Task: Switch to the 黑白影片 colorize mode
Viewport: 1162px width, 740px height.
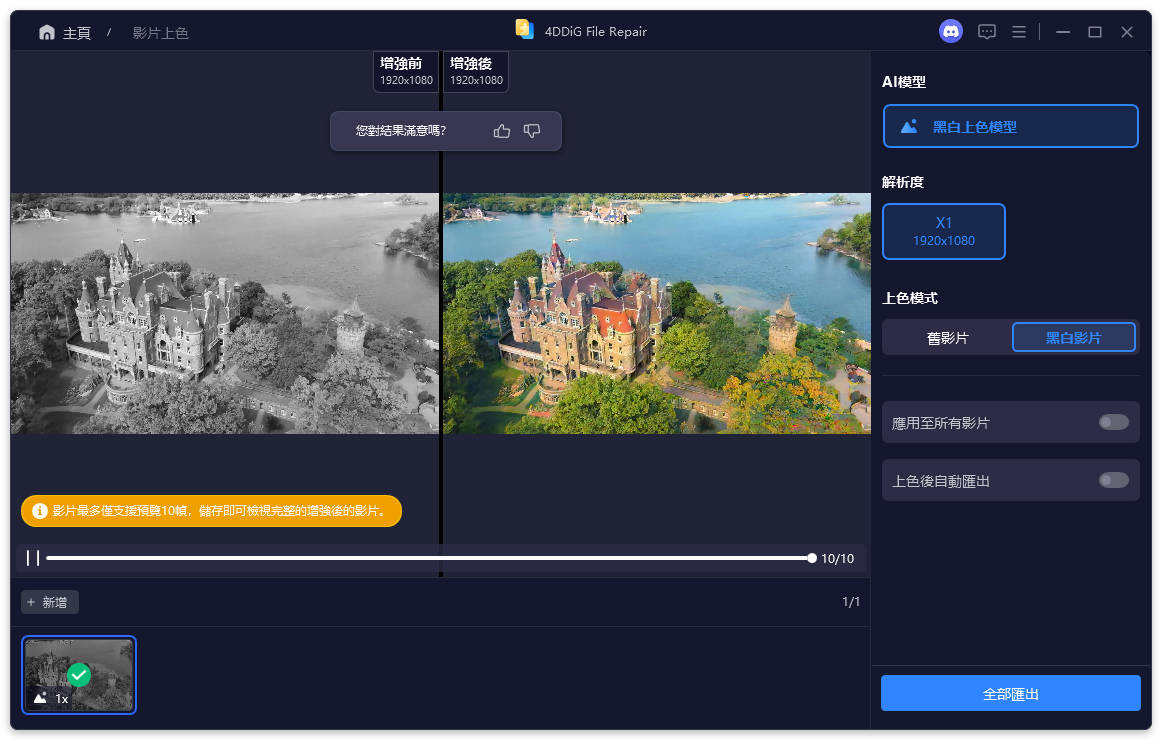Action: (1074, 337)
